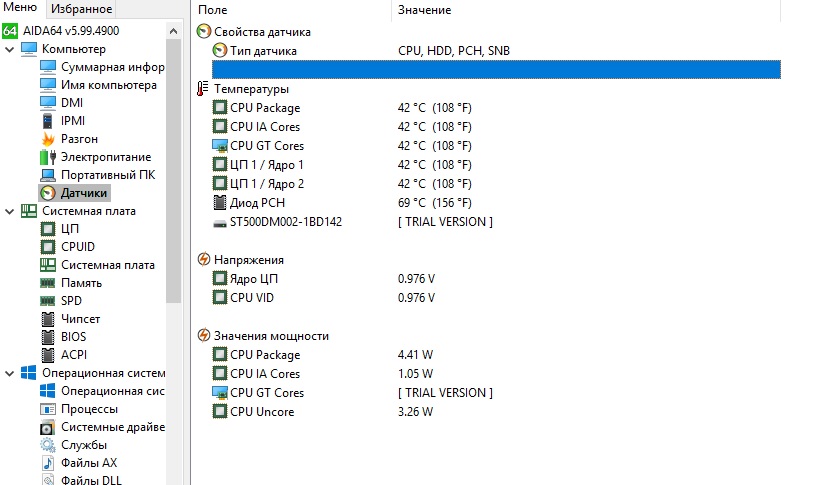Click the Датчики gauge icon in tree
The image size is (825, 485).
tap(48, 193)
